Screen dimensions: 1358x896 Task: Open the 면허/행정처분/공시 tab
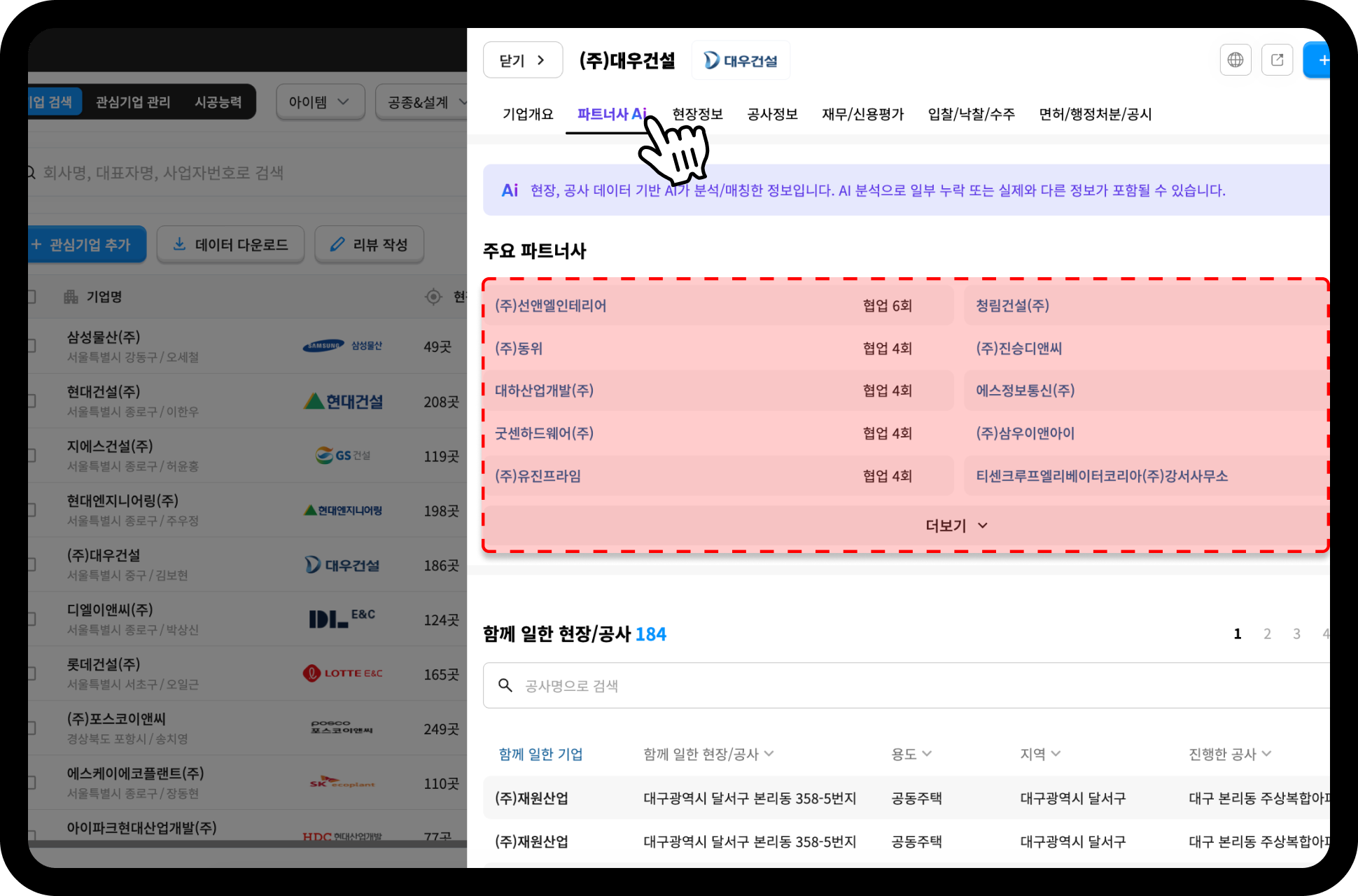(1095, 114)
